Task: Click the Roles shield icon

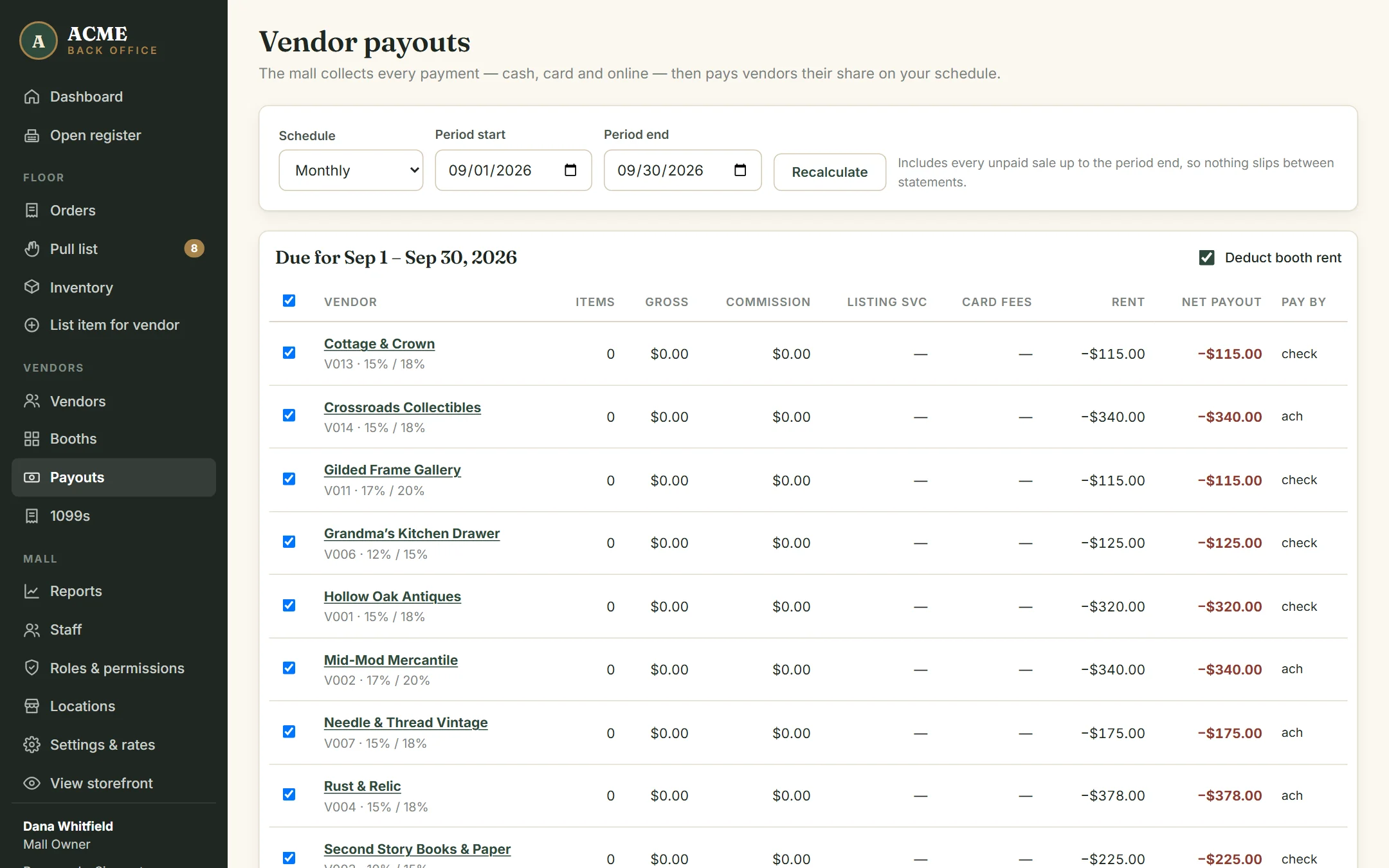Action: (32, 667)
